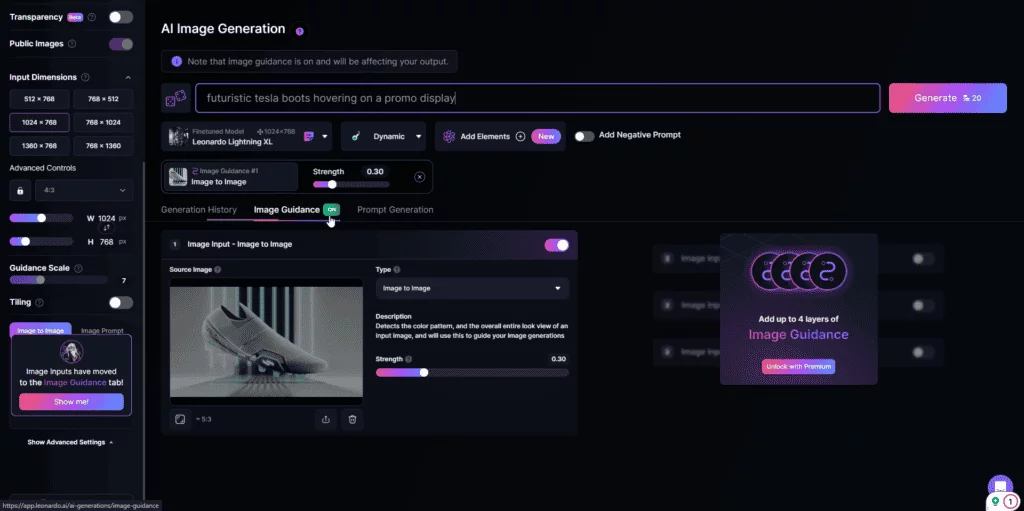Open the chat widget in the corner
The width and height of the screenshot is (1024, 511).
tap(1000, 487)
